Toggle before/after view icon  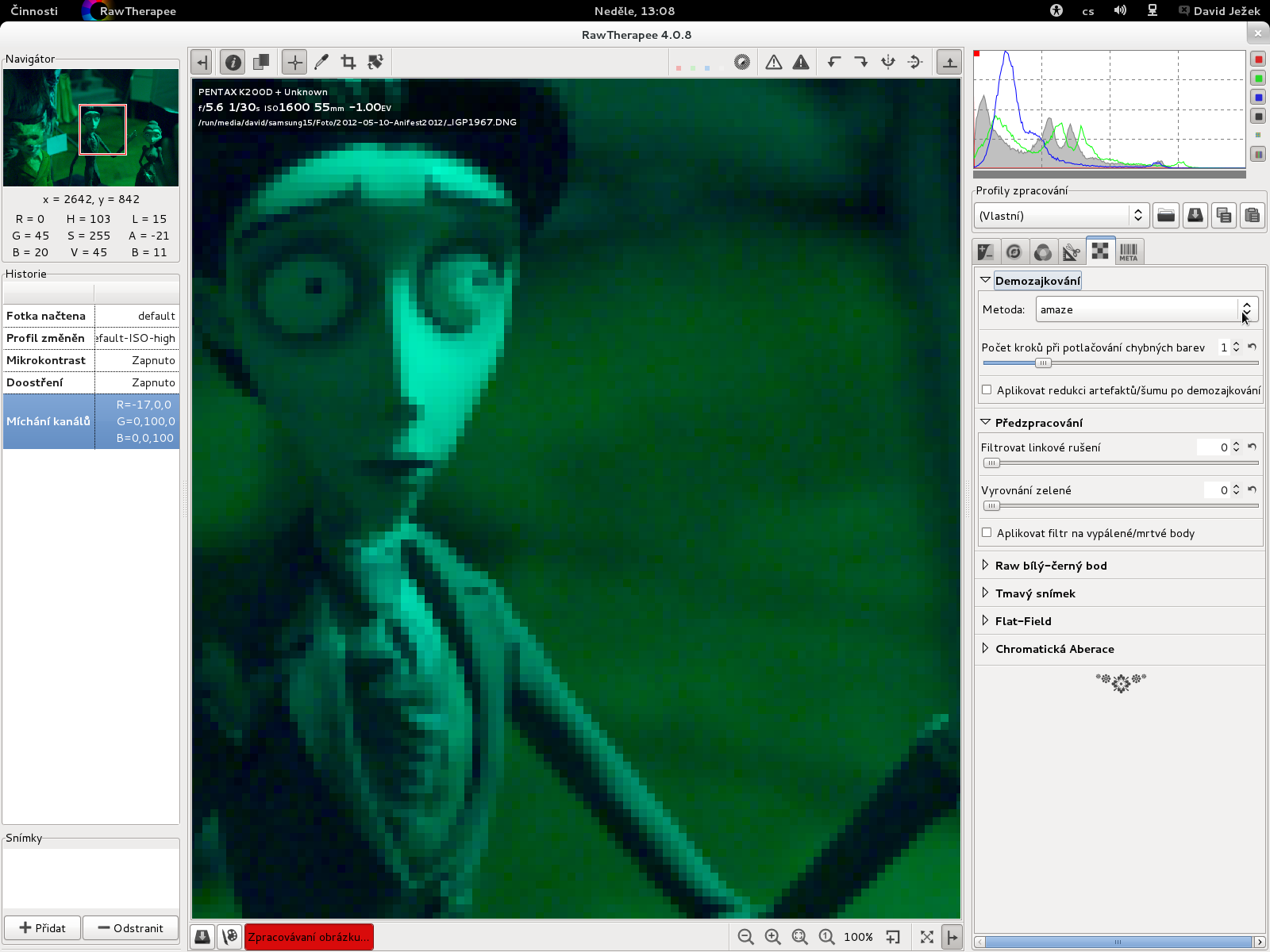[x=261, y=62]
